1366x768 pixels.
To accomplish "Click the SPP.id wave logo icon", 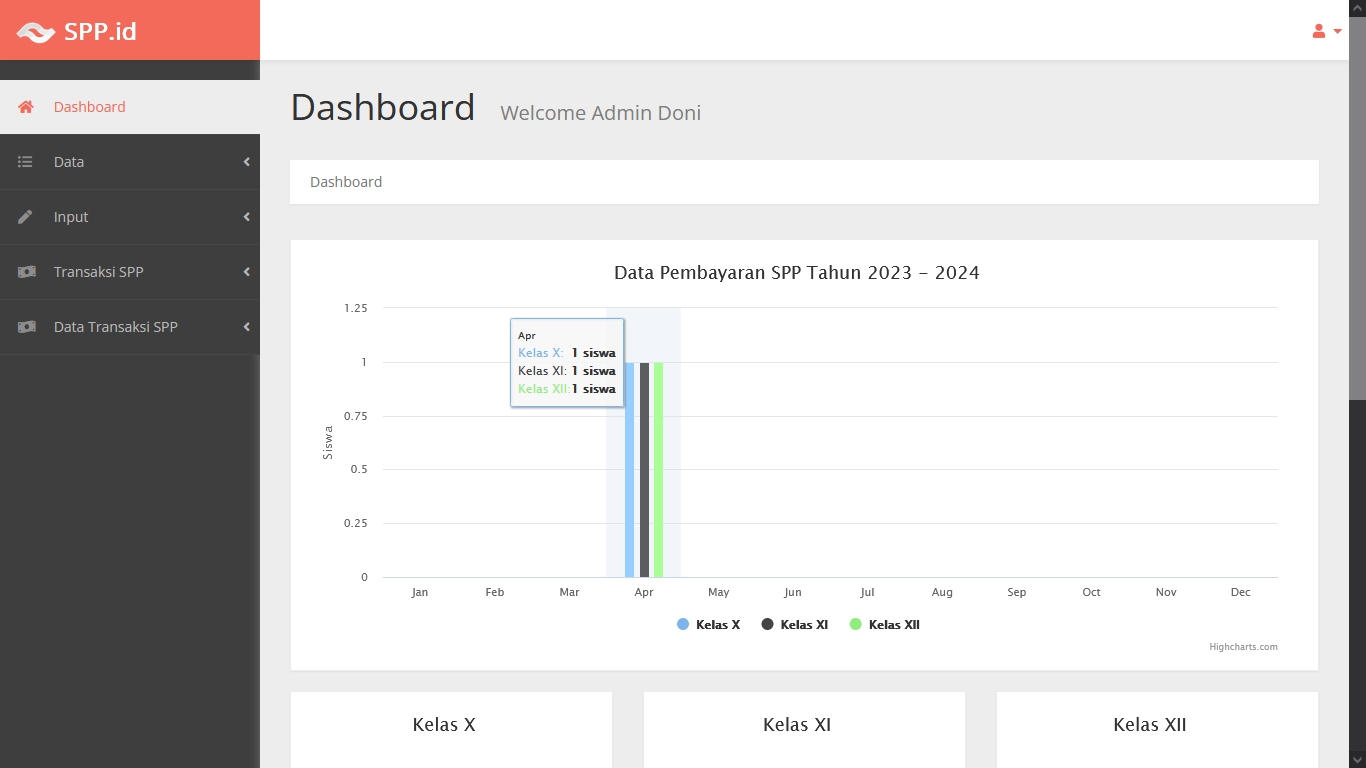I will pos(35,32).
